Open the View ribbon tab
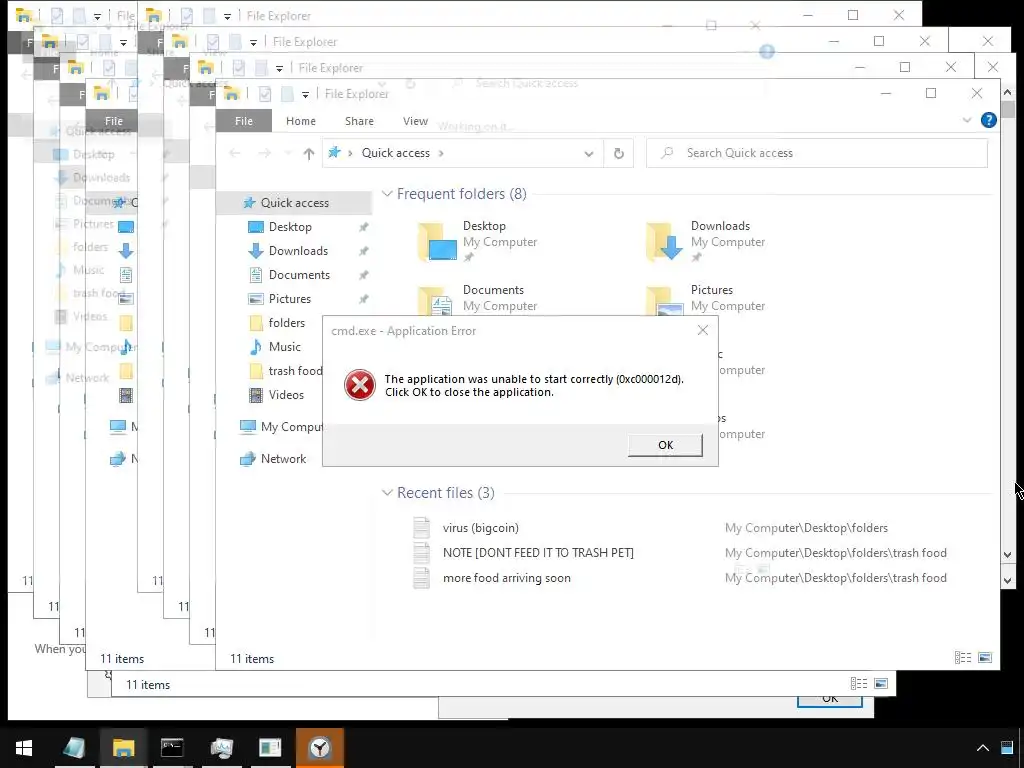This screenshot has height=768, width=1024. pos(415,121)
